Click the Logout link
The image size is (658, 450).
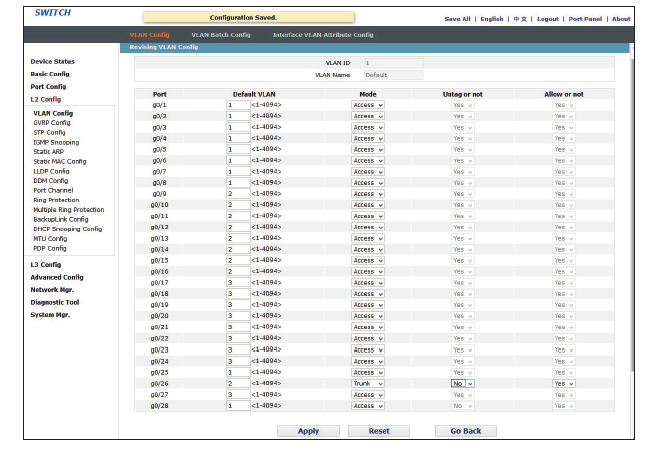coord(547,19)
